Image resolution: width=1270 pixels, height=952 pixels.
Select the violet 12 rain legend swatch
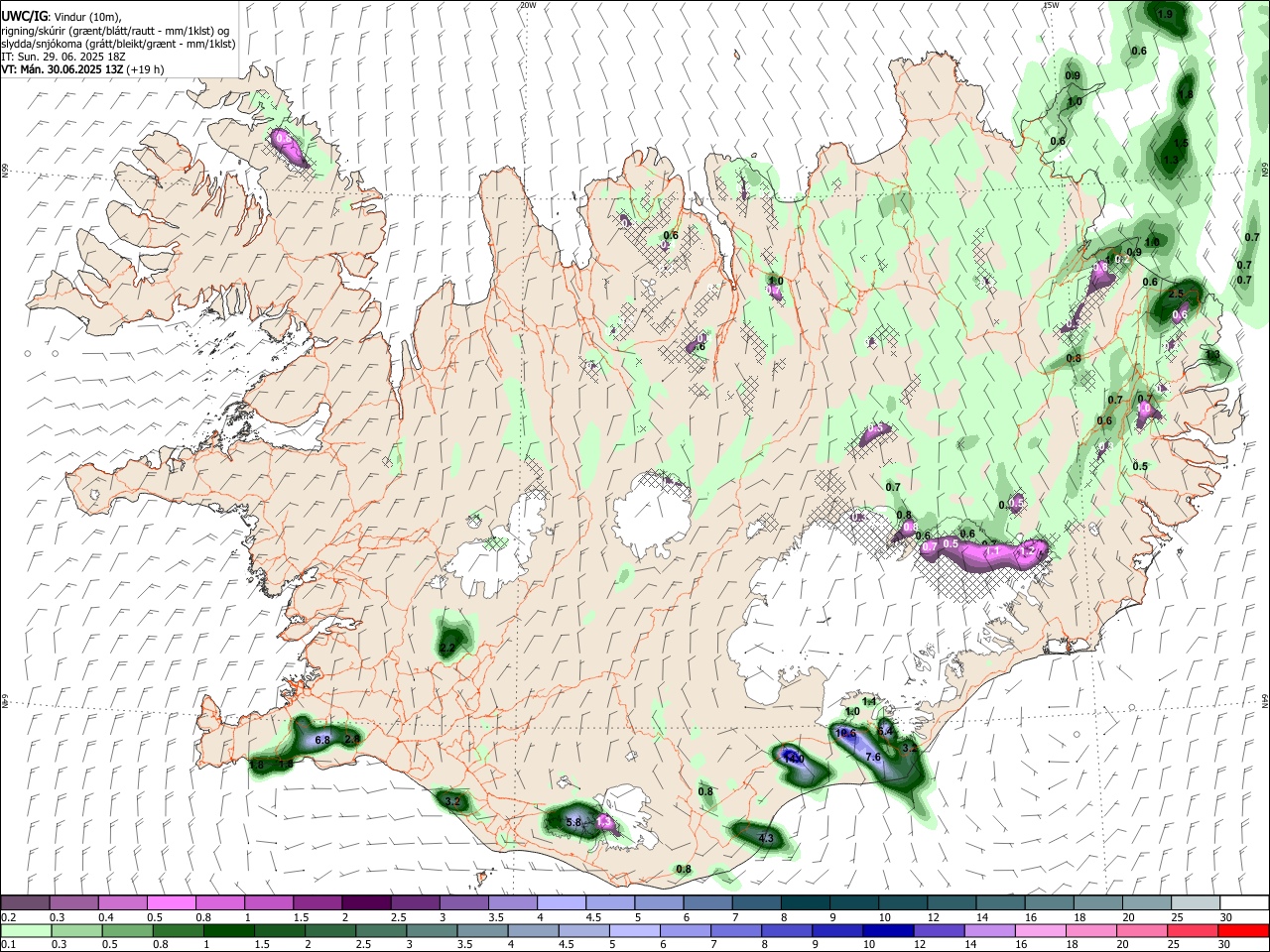point(940,930)
